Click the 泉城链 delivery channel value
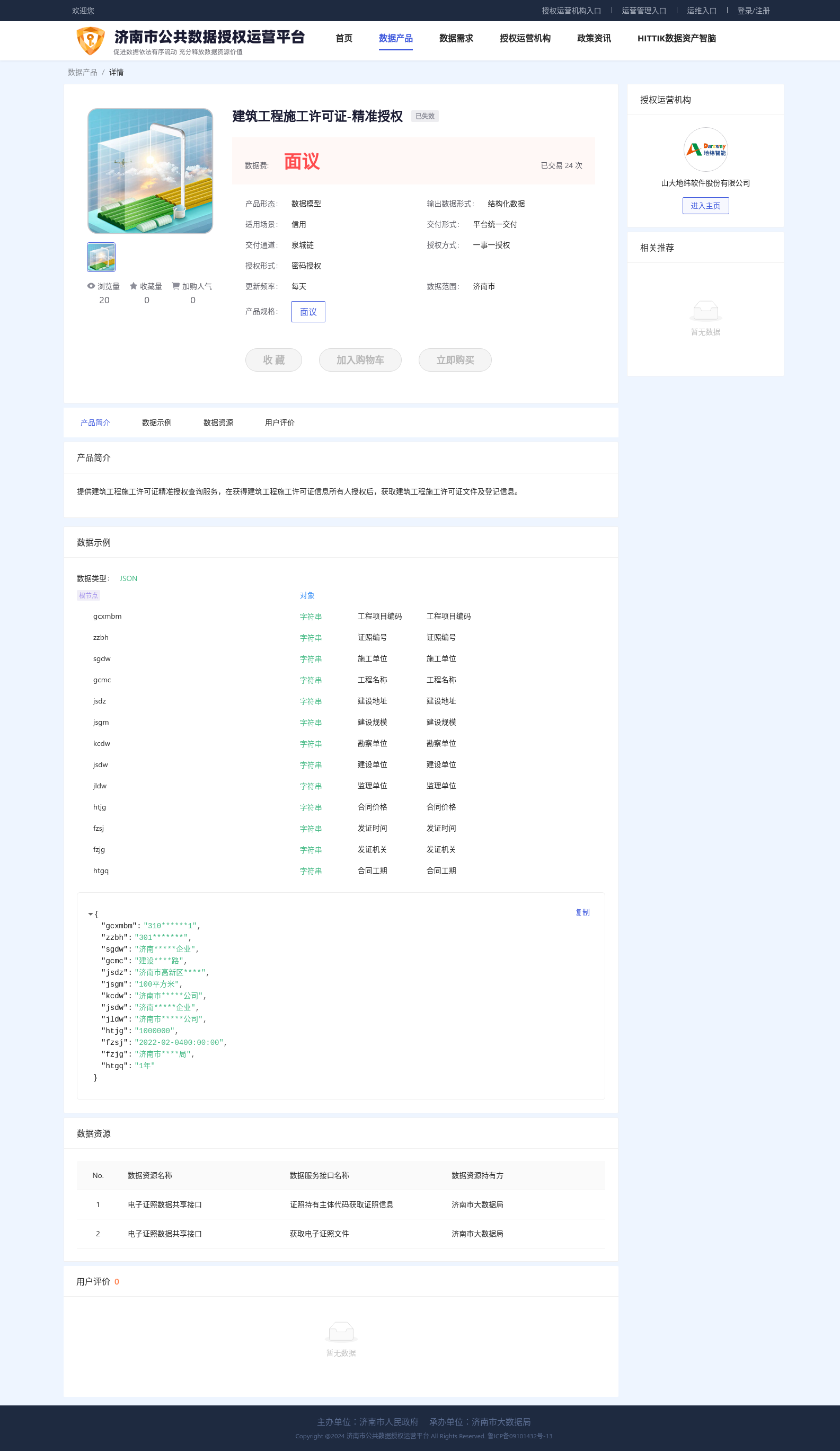 [x=302, y=245]
